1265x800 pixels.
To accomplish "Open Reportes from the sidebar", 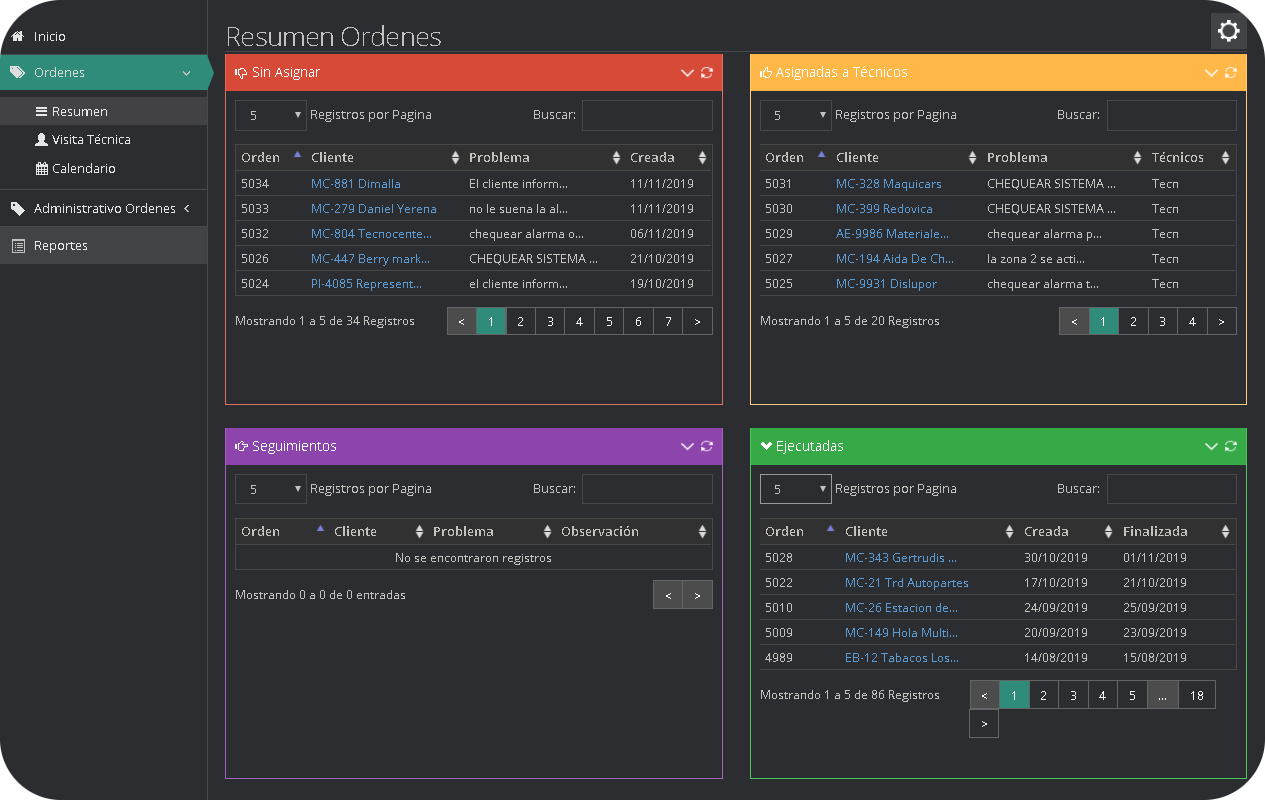I will pyautogui.click(x=61, y=246).
